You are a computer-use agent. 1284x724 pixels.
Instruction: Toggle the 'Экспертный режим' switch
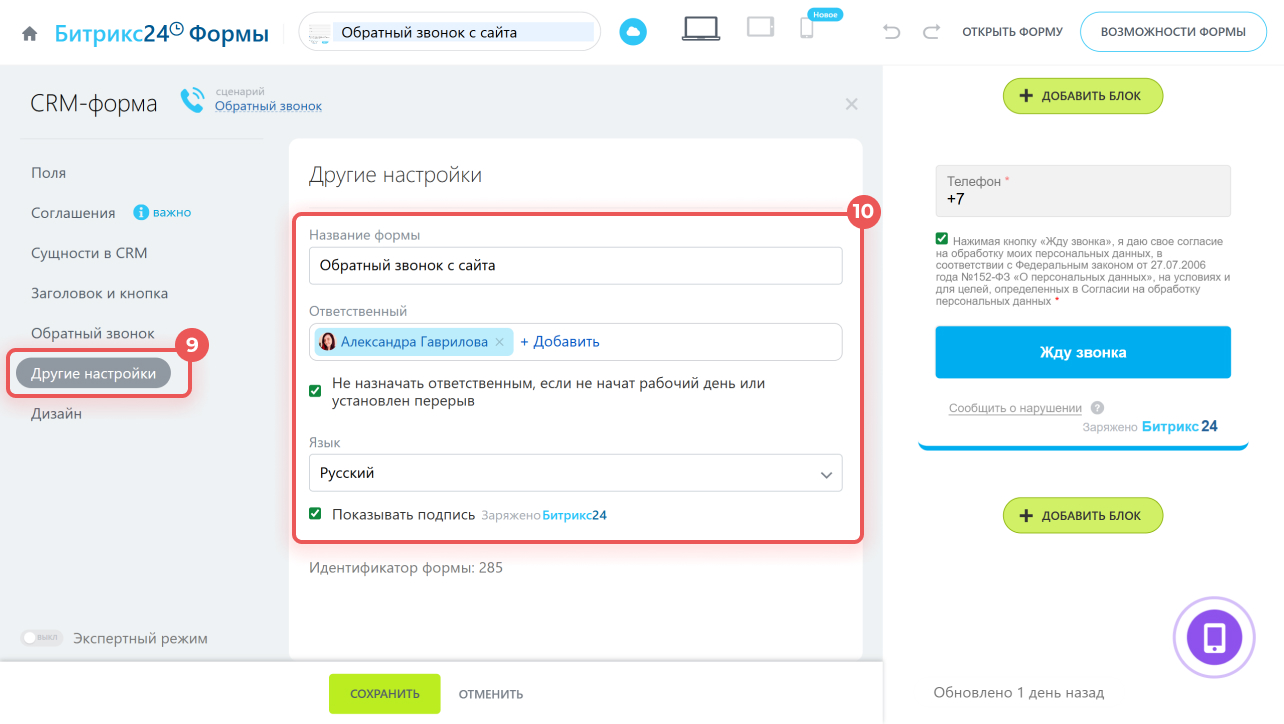click(x=42, y=638)
